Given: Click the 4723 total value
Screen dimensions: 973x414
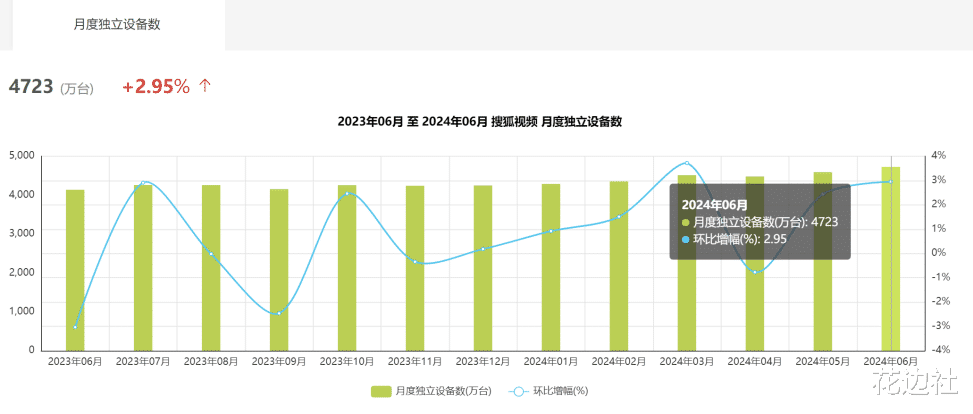Looking at the screenshot, I should pos(30,87).
